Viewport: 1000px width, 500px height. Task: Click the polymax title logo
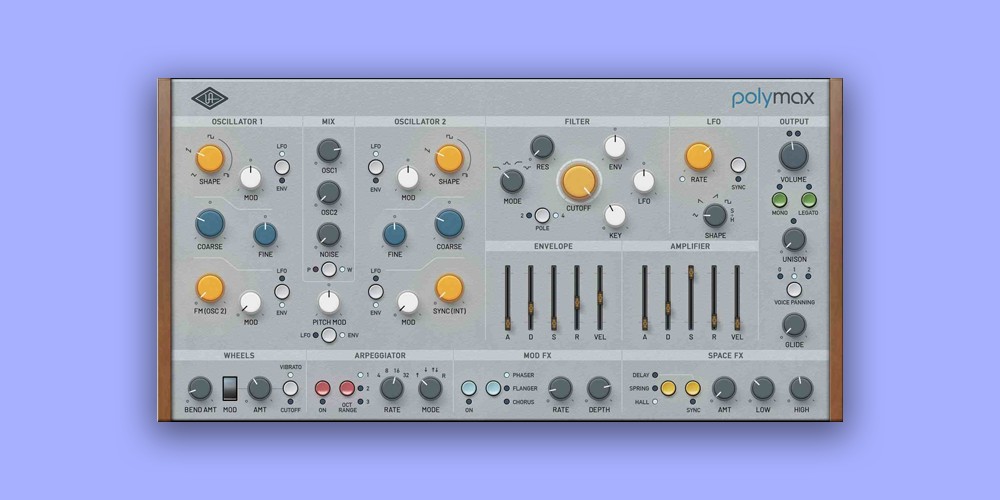tap(773, 98)
